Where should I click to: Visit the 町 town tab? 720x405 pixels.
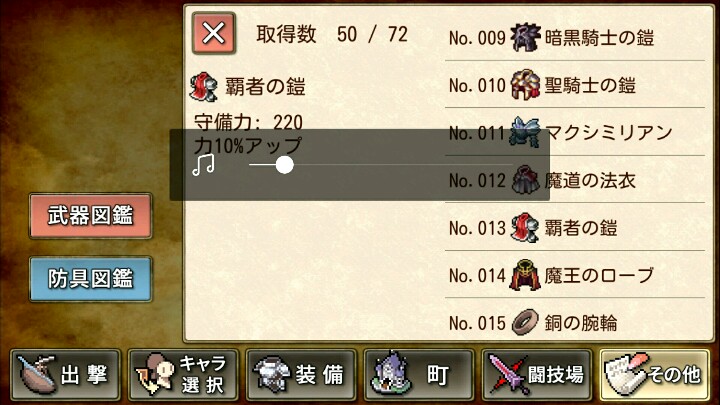coord(419,375)
